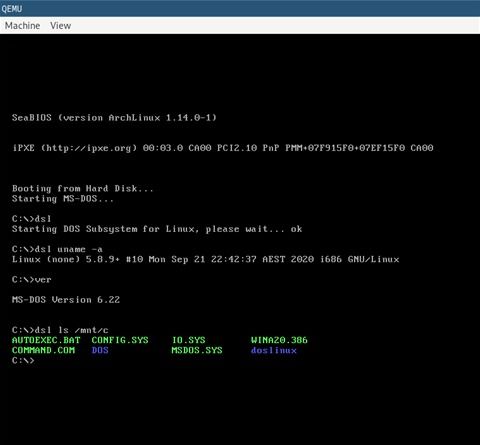Click the 'dsl uname -a' command line
This screenshot has height=445, width=480.
click(x=57, y=249)
